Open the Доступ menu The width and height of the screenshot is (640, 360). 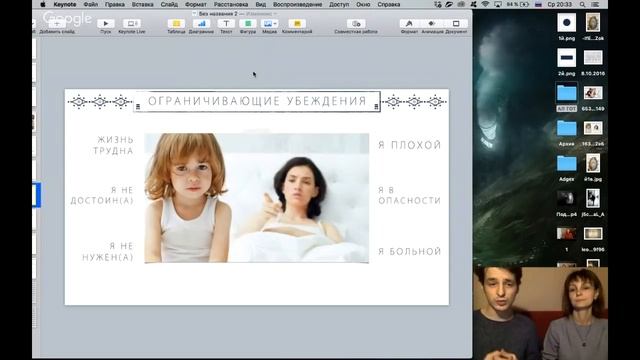339,4
